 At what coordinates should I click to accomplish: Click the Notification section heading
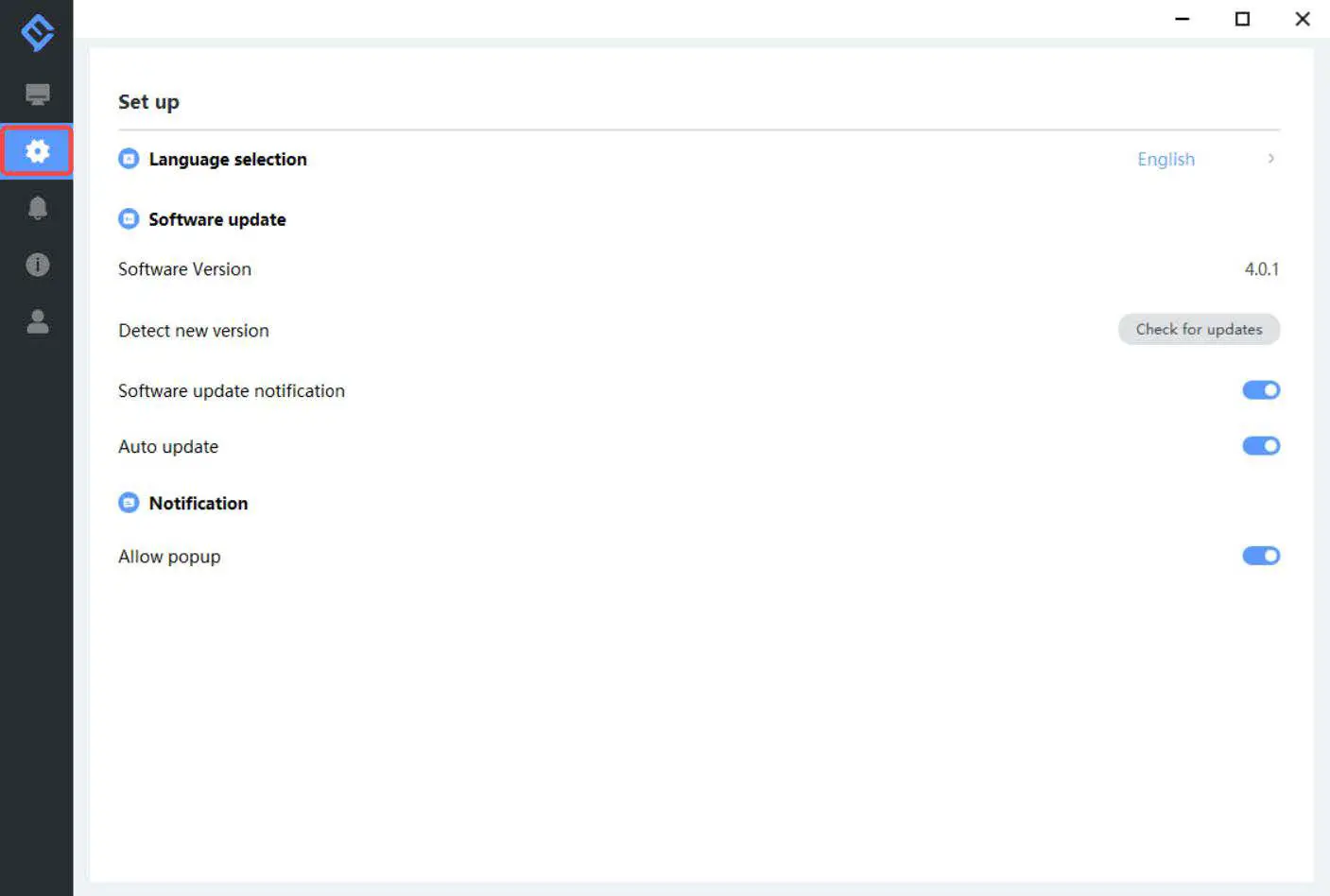(199, 504)
